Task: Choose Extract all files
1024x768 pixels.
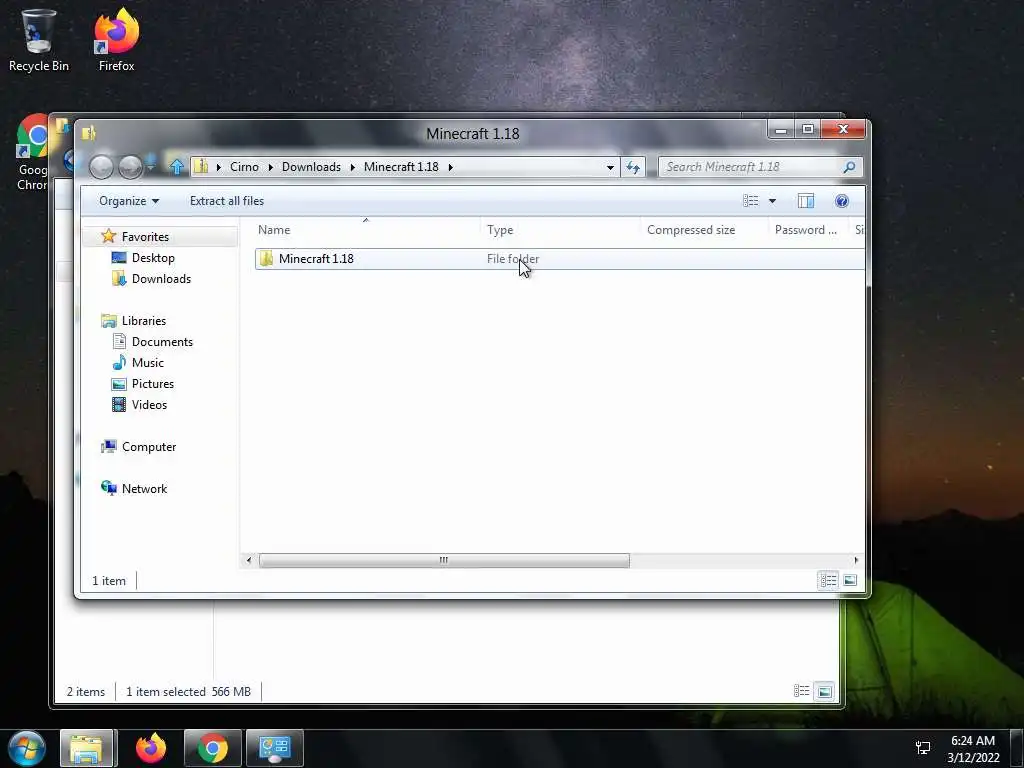Action: pyautogui.click(x=227, y=201)
